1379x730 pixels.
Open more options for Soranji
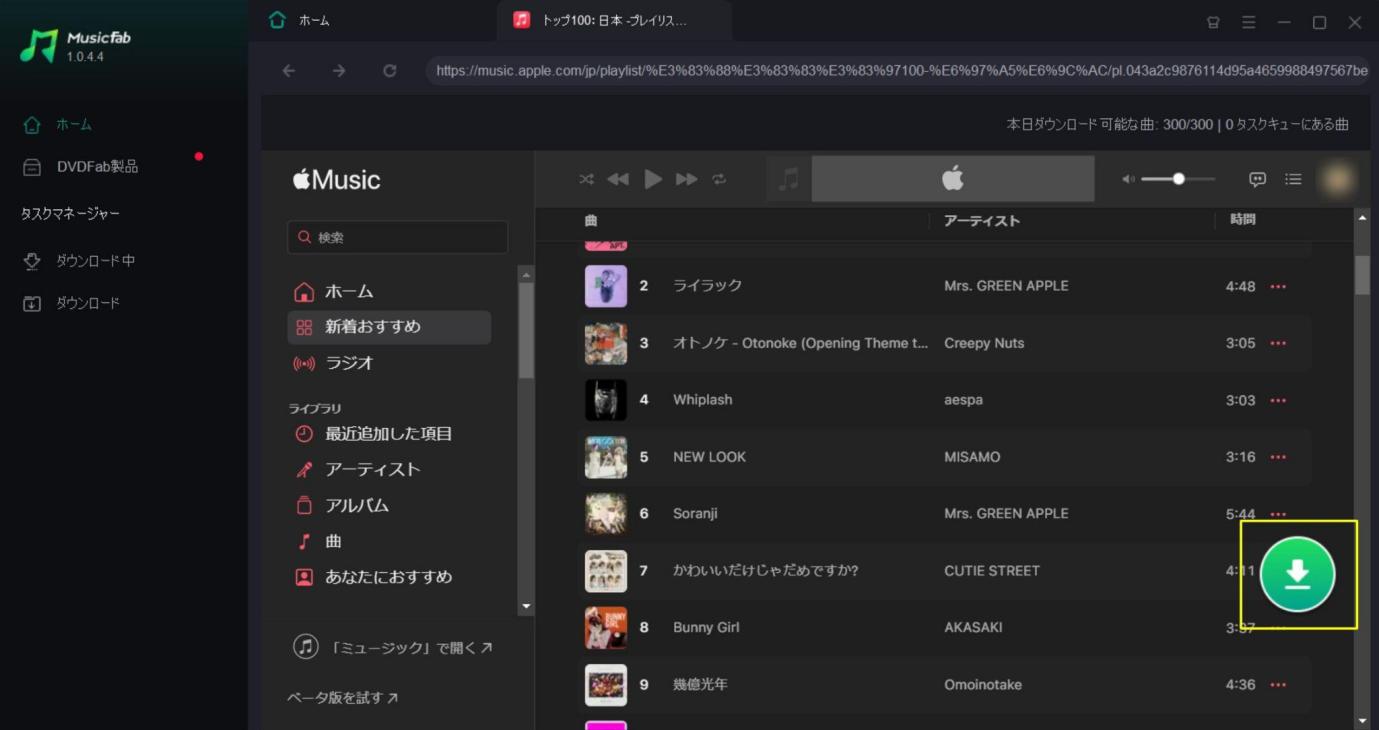(1278, 514)
